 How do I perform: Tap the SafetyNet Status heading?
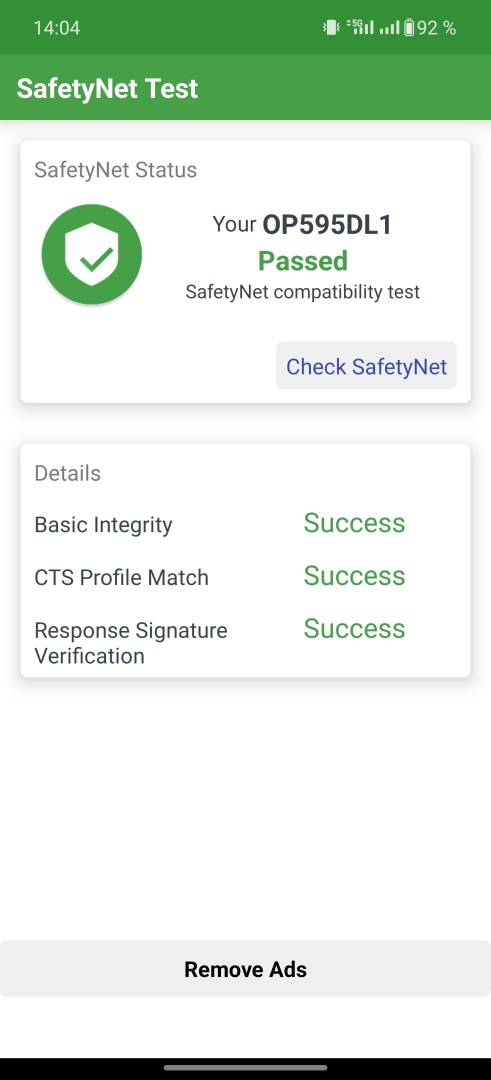(x=116, y=170)
